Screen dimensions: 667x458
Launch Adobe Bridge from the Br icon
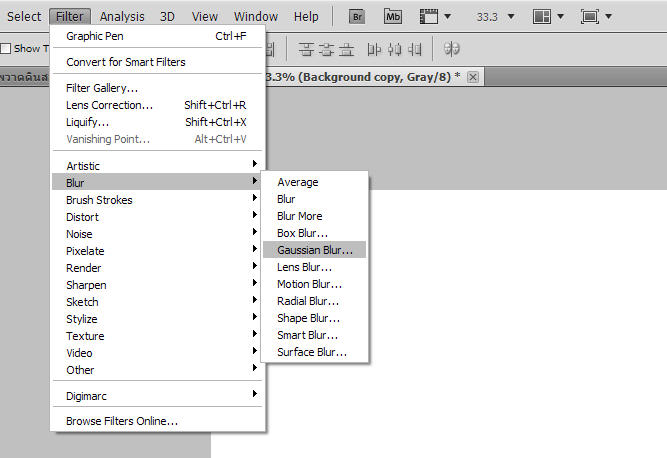pos(357,16)
